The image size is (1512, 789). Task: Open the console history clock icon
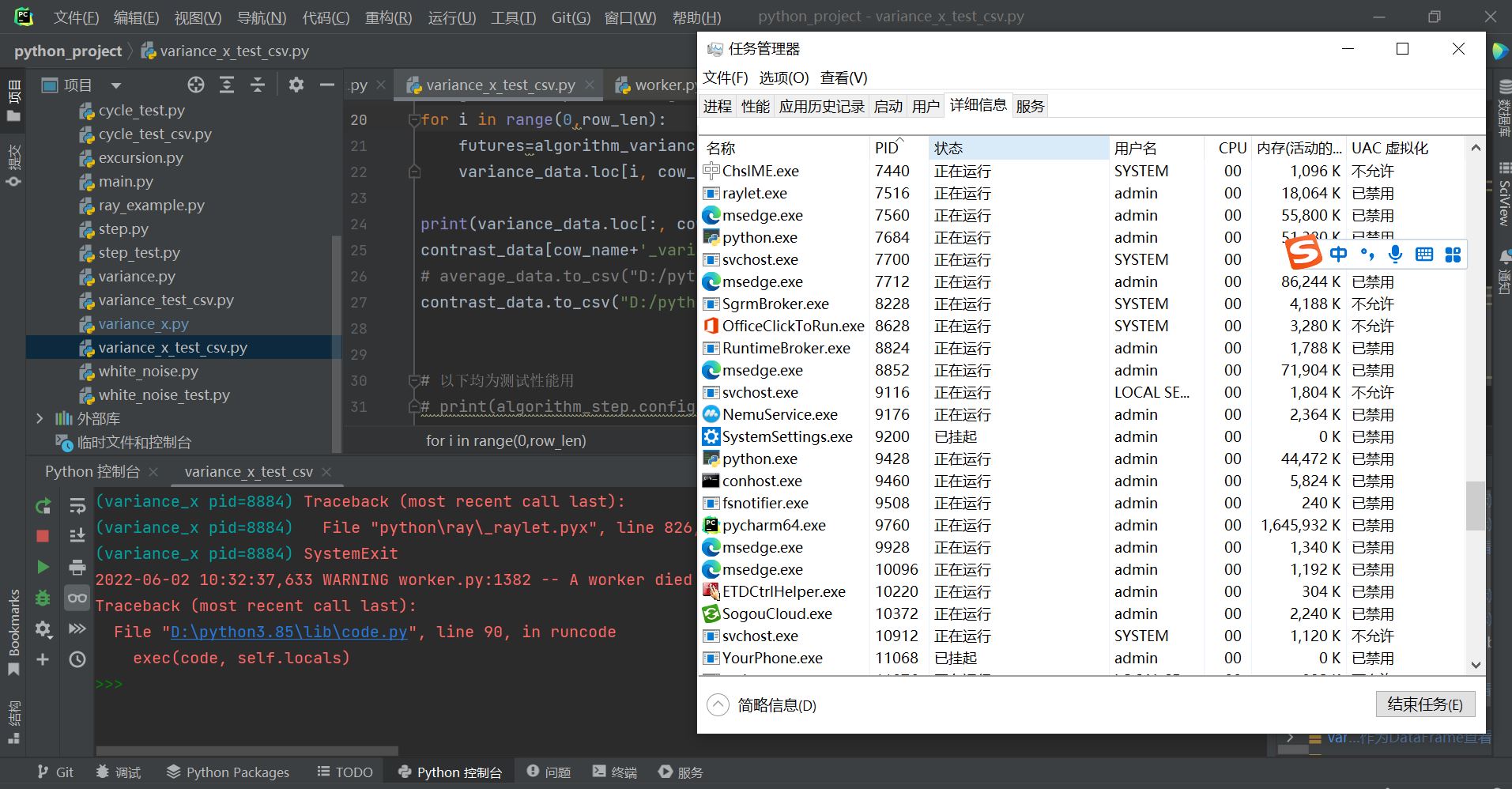[77, 659]
